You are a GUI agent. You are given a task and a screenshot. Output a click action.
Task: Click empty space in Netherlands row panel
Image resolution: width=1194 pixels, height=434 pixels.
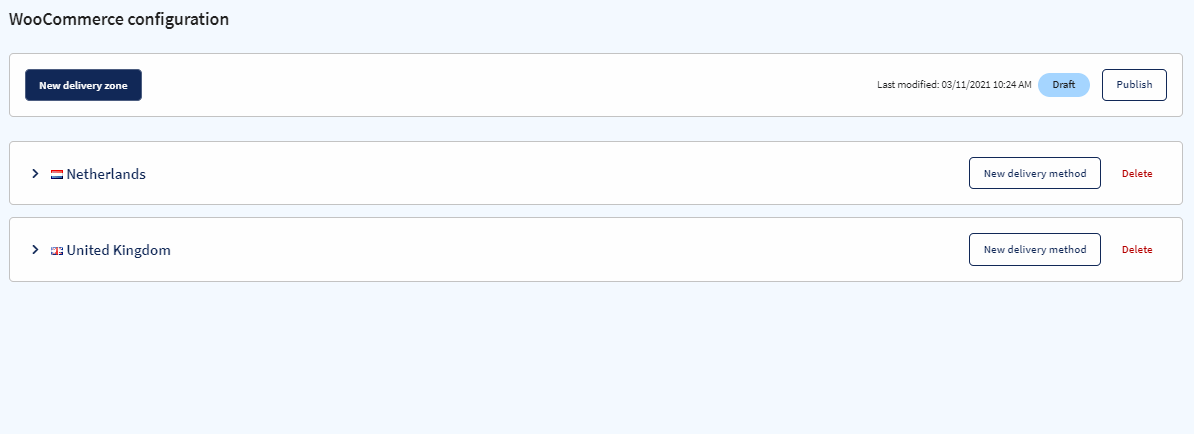pos(556,174)
